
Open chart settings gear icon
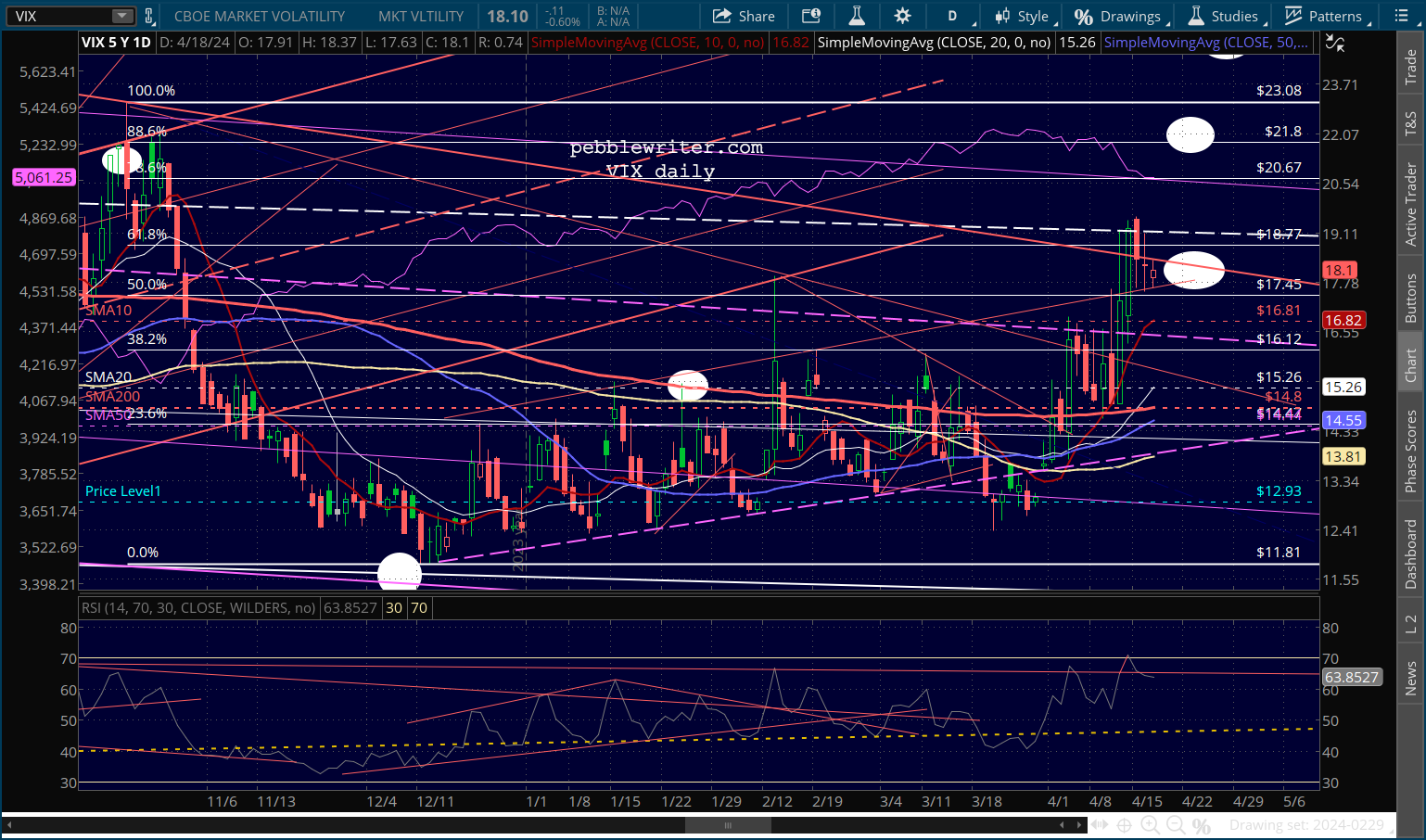coord(901,16)
